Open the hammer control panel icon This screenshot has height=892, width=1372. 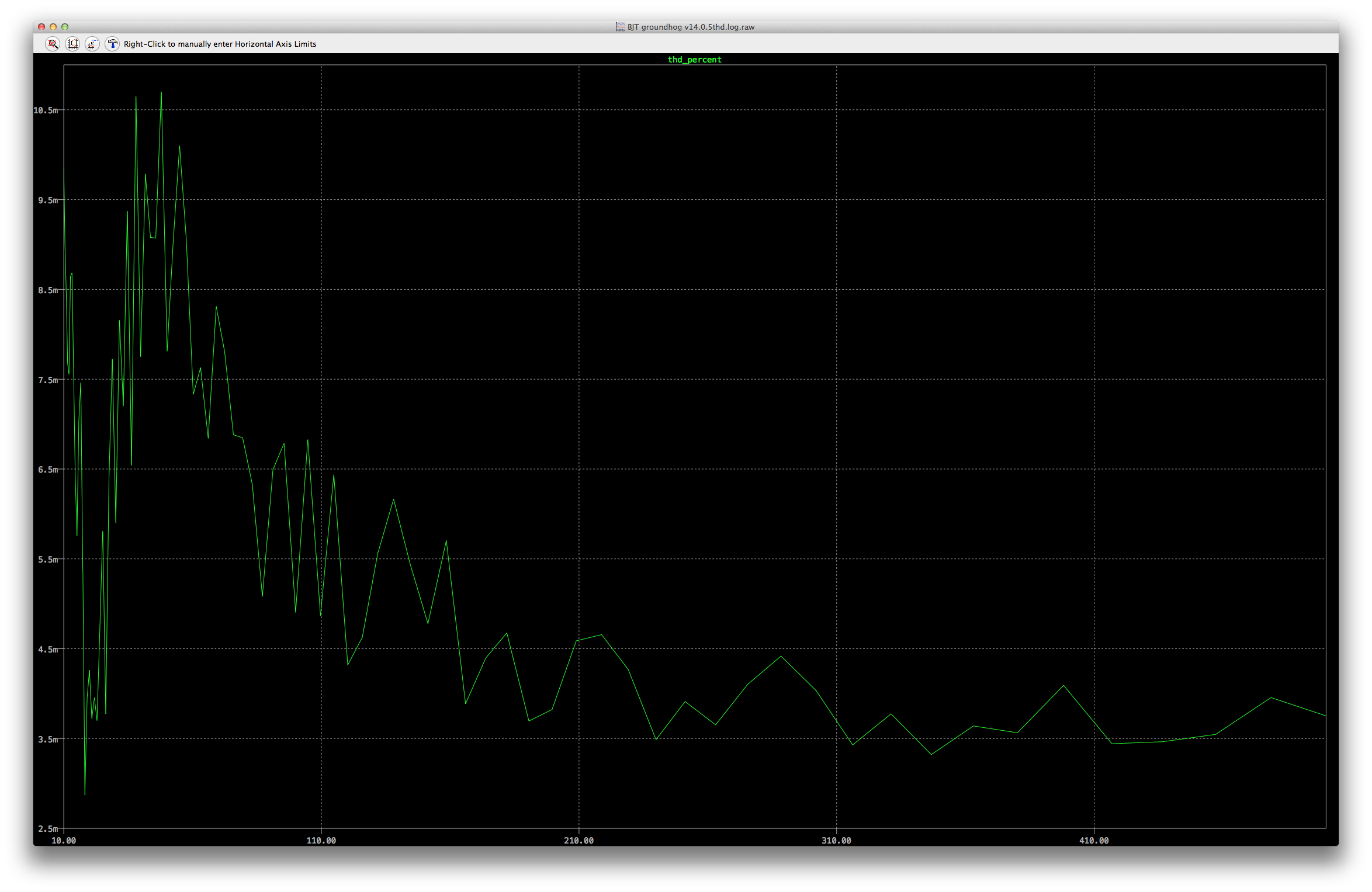tap(112, 44)
